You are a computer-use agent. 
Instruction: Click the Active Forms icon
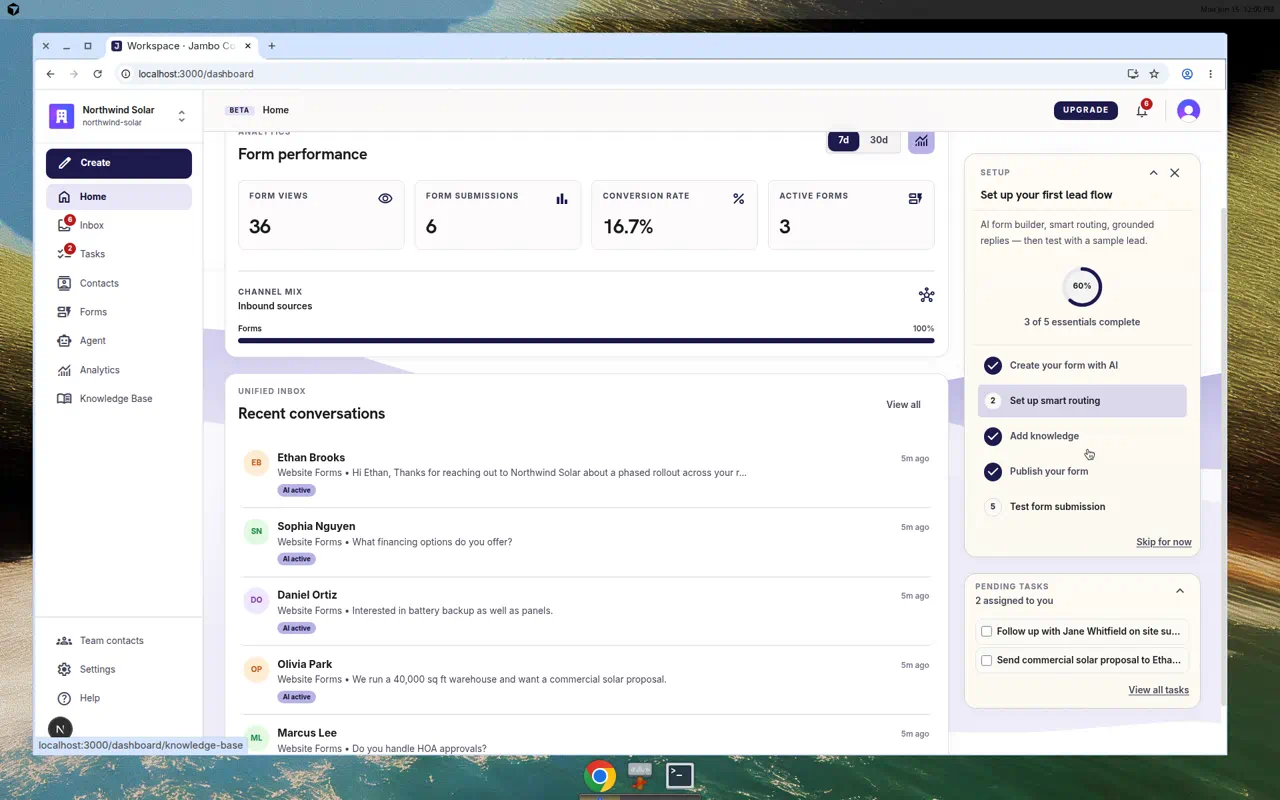tap(915, 199)
